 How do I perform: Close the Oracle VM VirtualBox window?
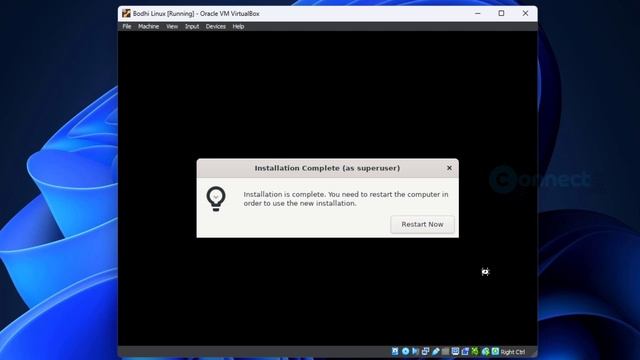525,13
